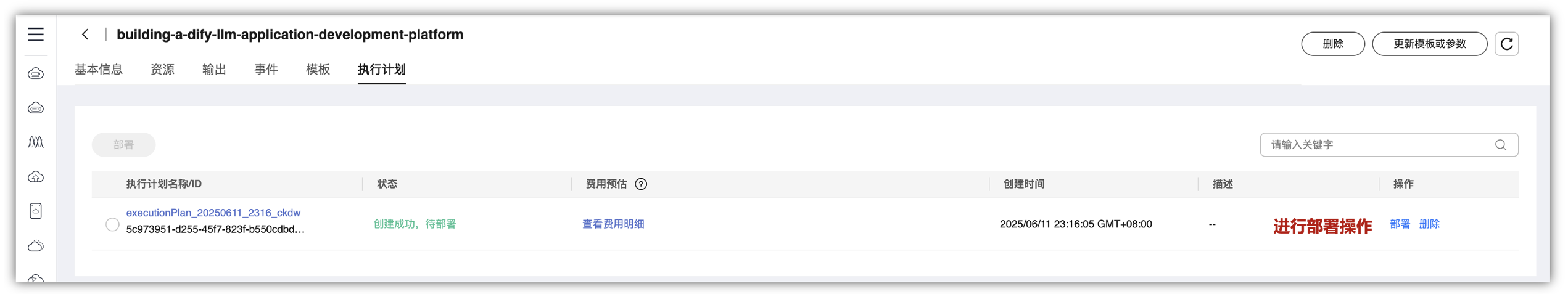Screen dimensions: 1568x302
Task: Click the help icon next to 费用预估
Action: (641, 184)
